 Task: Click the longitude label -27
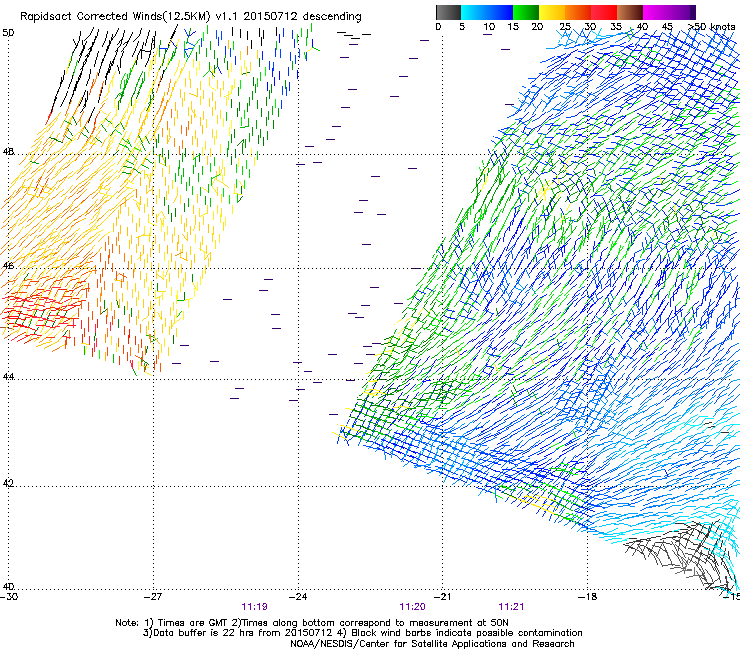(153, 597)
